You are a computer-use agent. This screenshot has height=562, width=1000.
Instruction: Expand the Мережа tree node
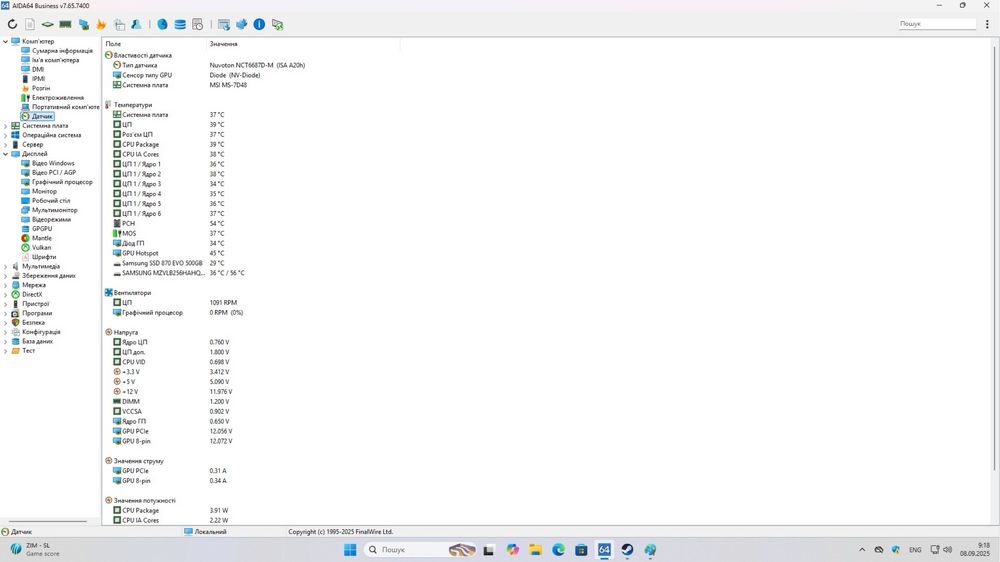6,285
